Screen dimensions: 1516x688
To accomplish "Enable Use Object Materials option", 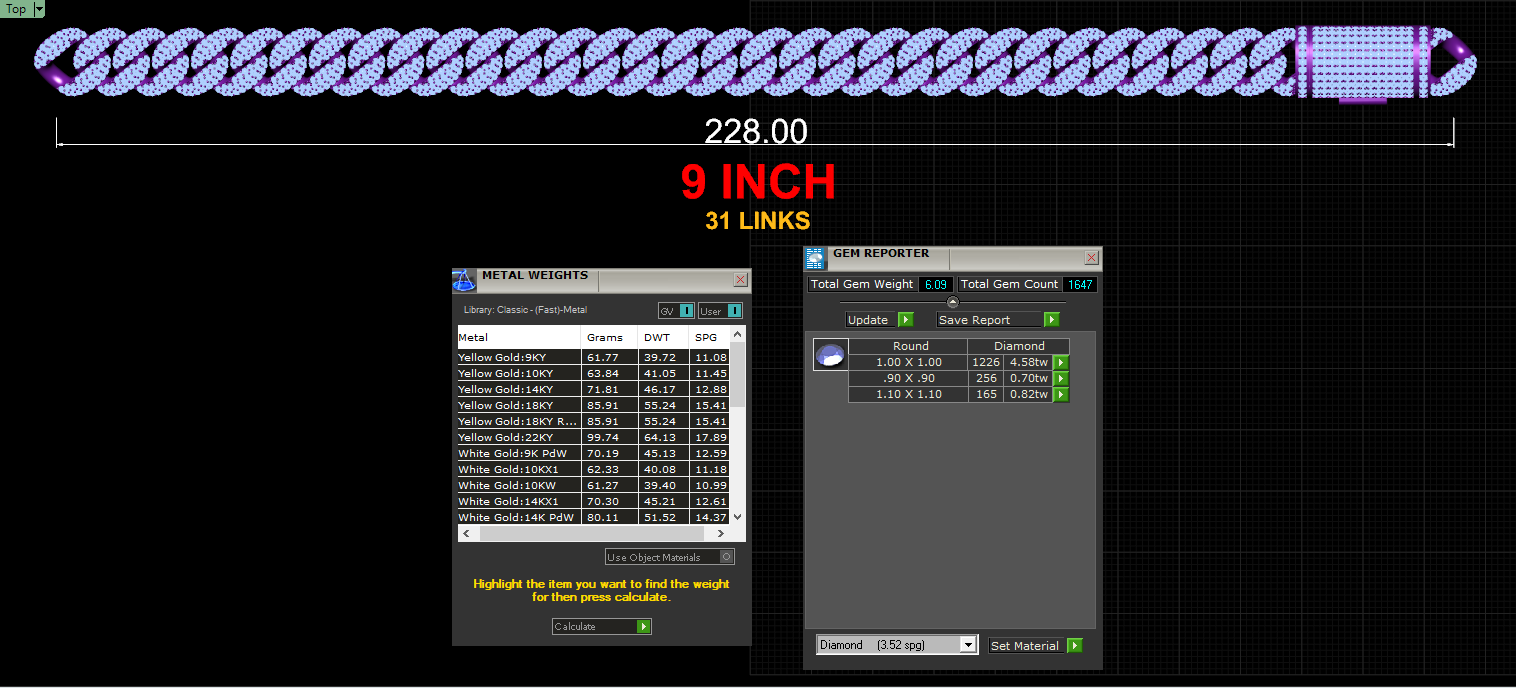I will tap(670, 557).
